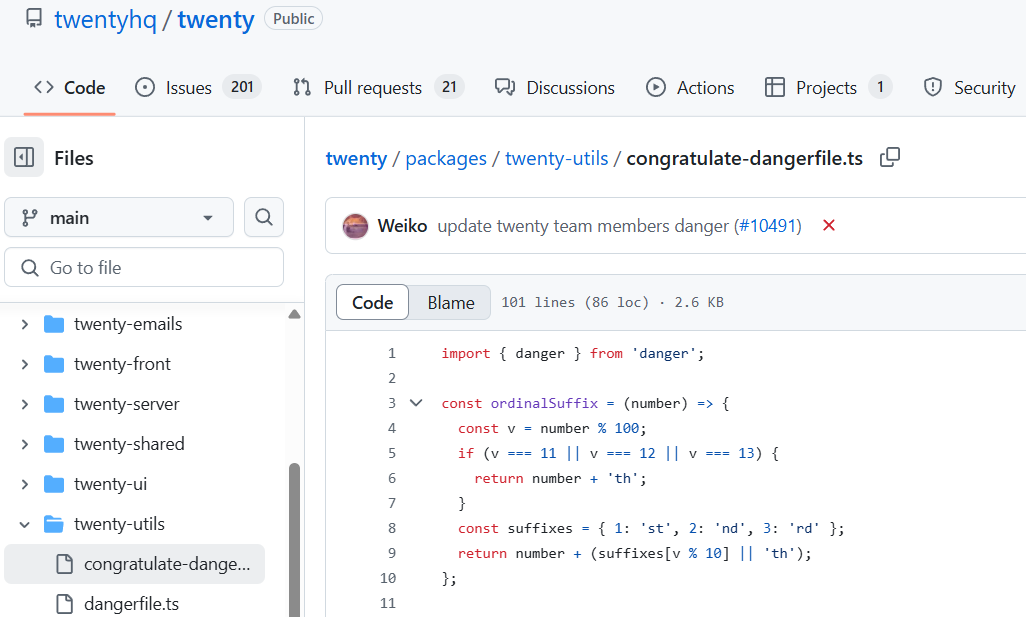Expand the twenty-ui folder chevron

(x=25, y=484)
